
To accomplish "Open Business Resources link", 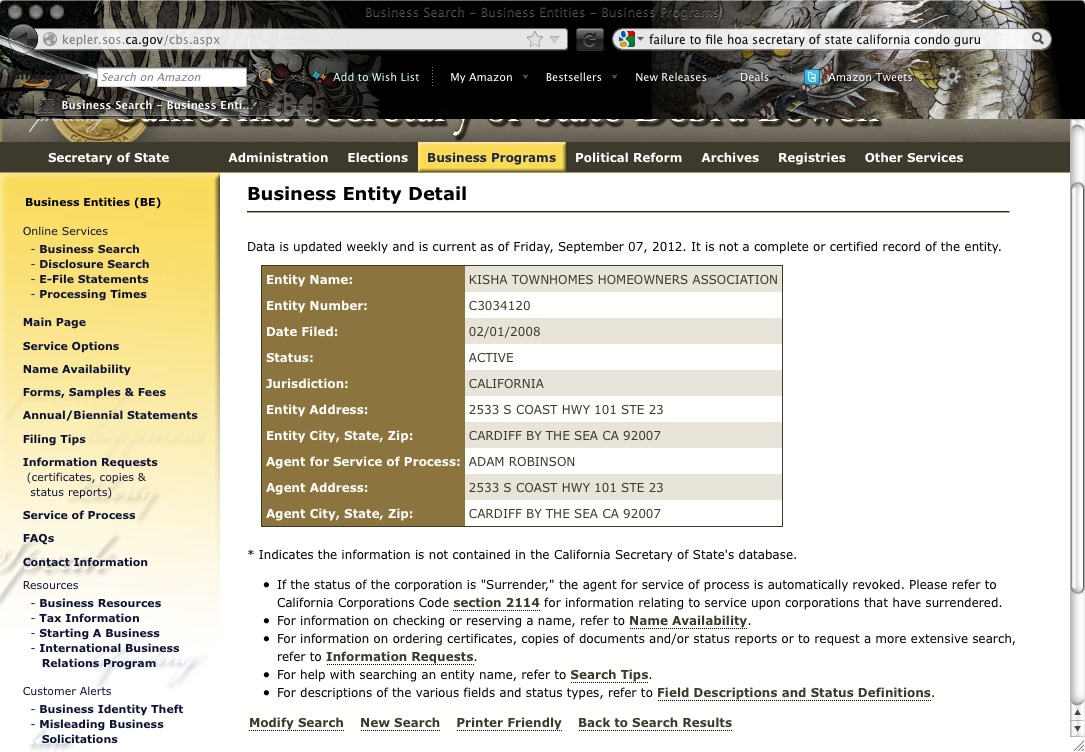I will point(100,603).
